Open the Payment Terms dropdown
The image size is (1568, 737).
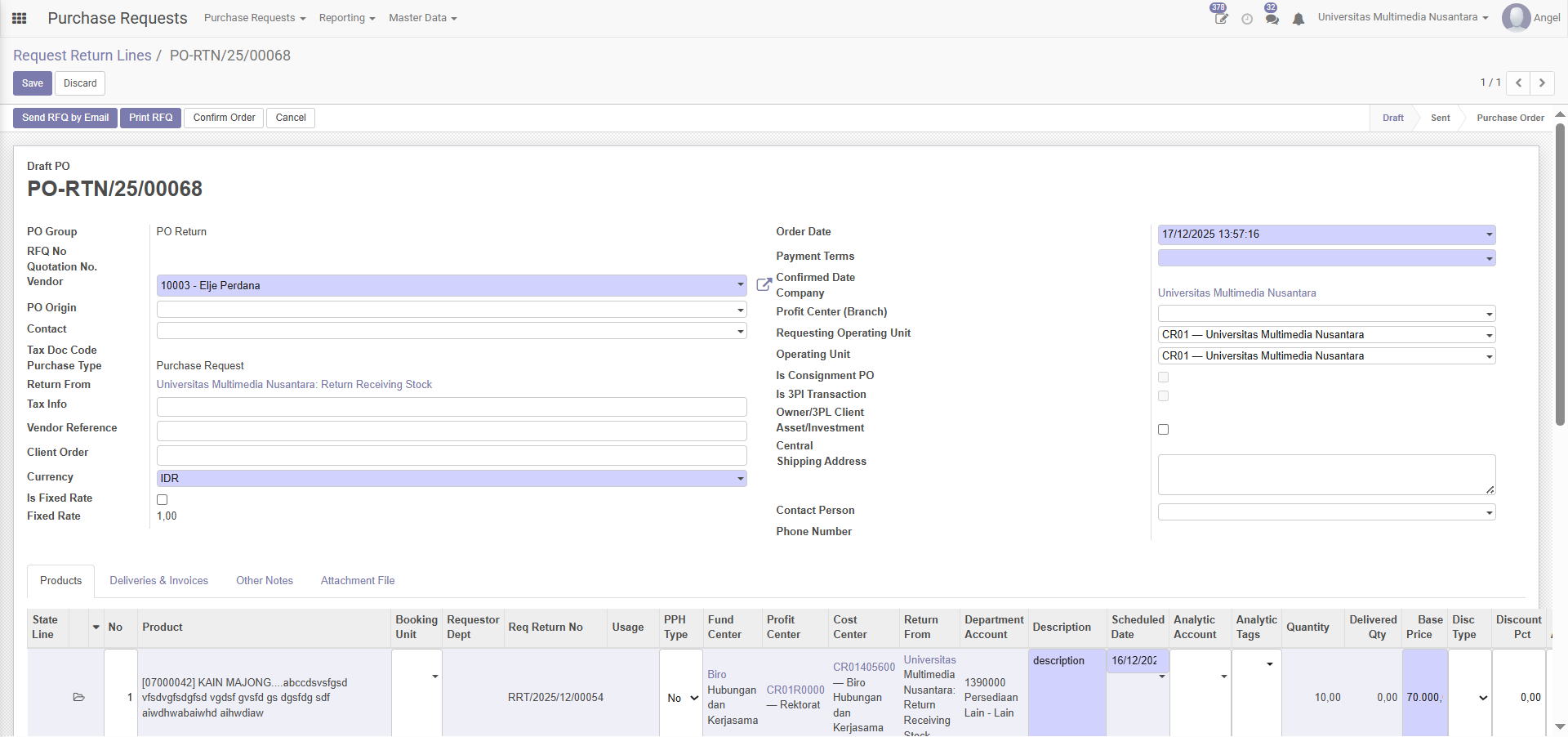point(1325,258)
